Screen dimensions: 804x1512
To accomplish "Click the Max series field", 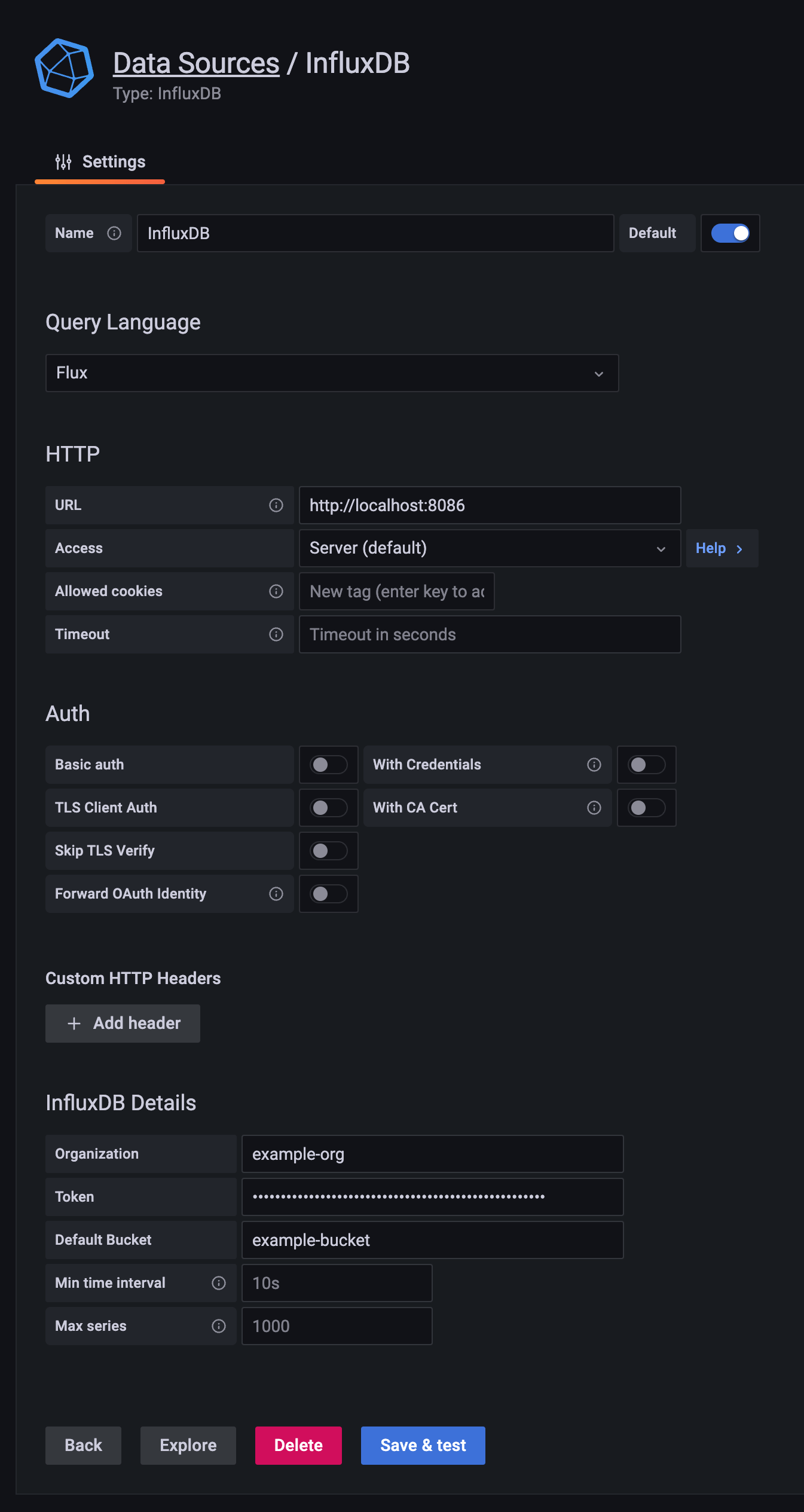I will click(337, 1326).
